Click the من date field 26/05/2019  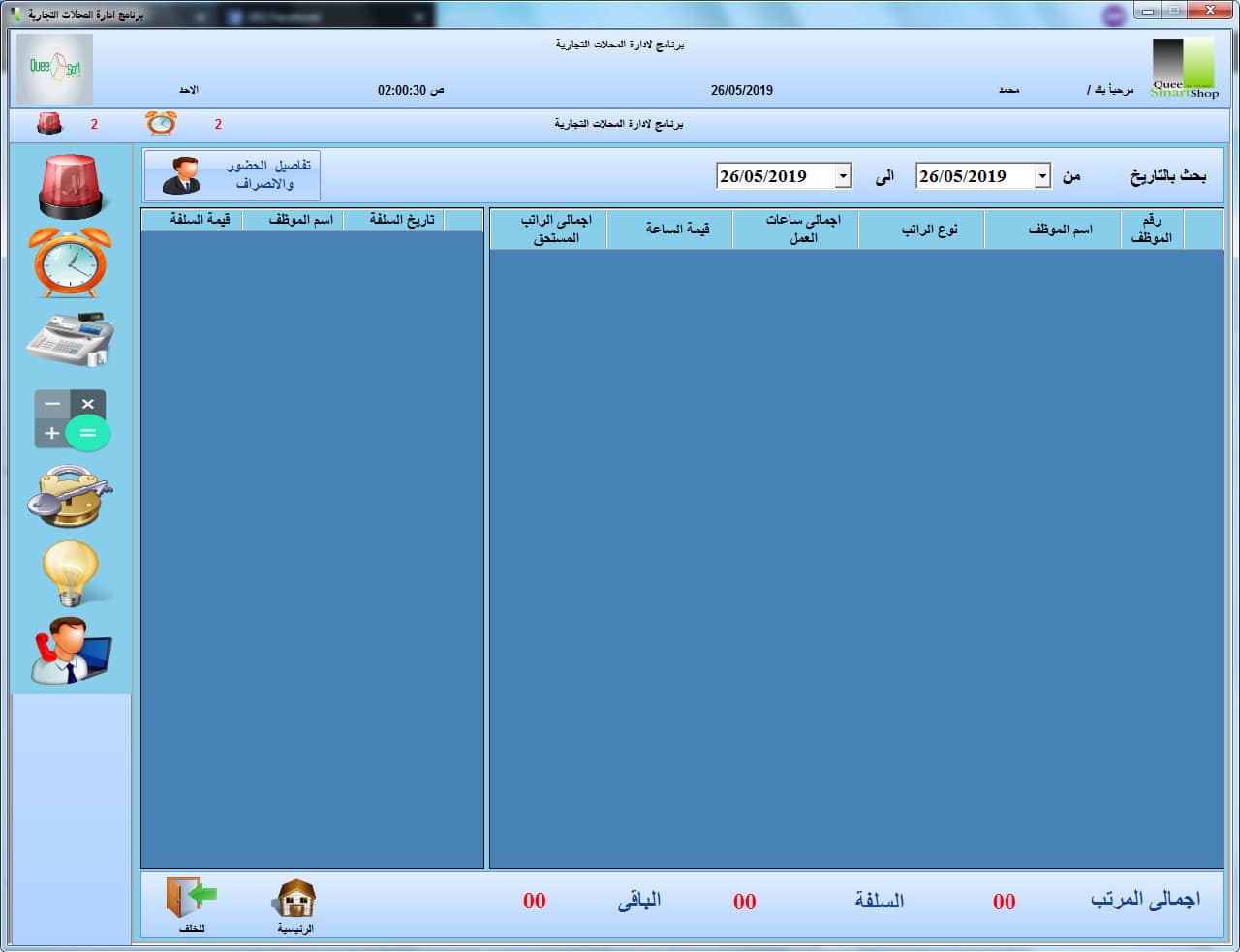(973, 176)
